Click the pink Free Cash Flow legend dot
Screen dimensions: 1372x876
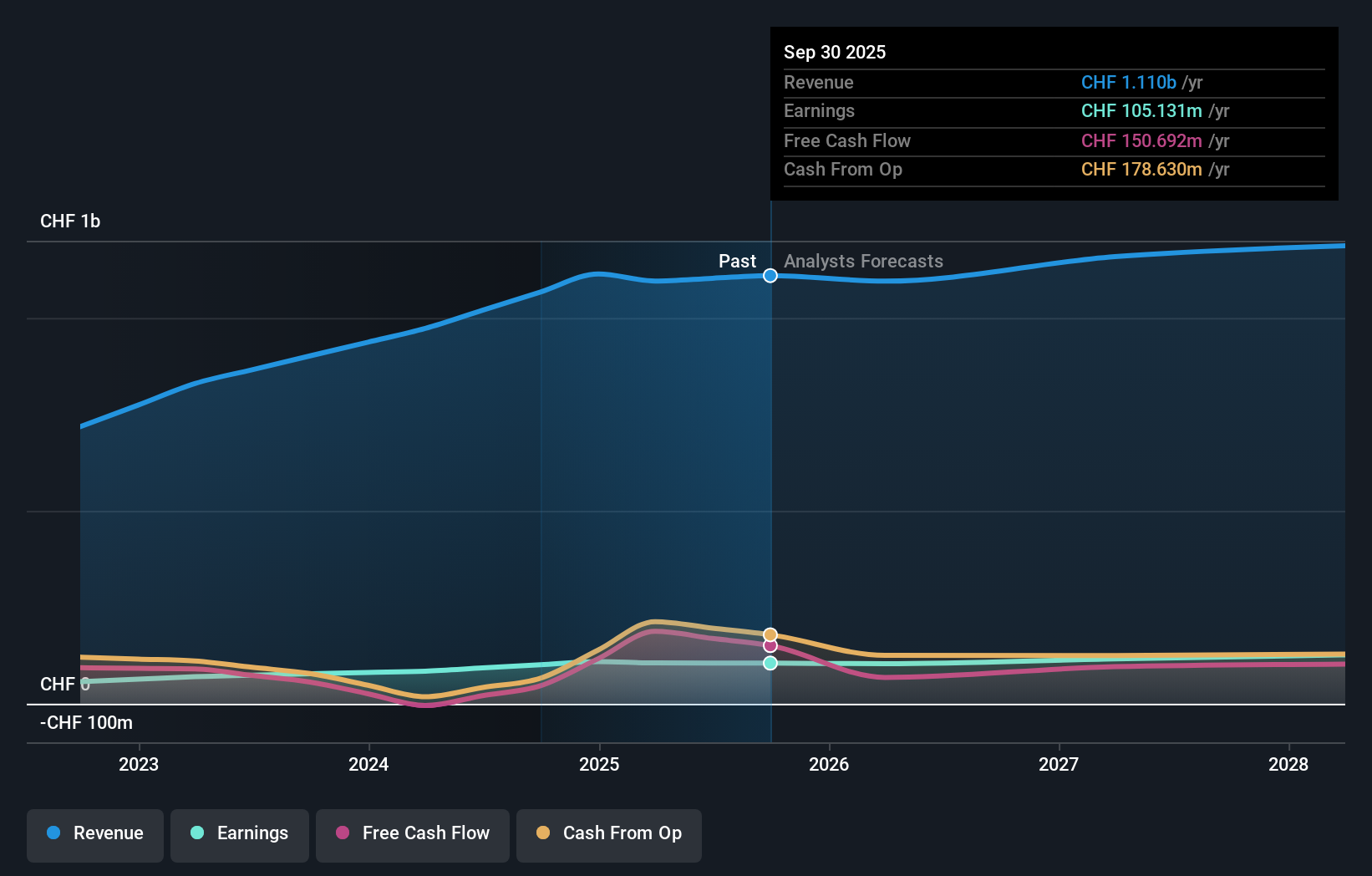tap(343, 833)
